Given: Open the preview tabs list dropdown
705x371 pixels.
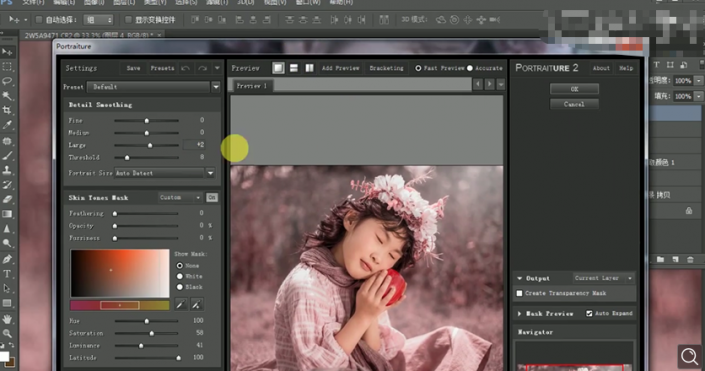Looking at the screenshot, I should [500, 84].
